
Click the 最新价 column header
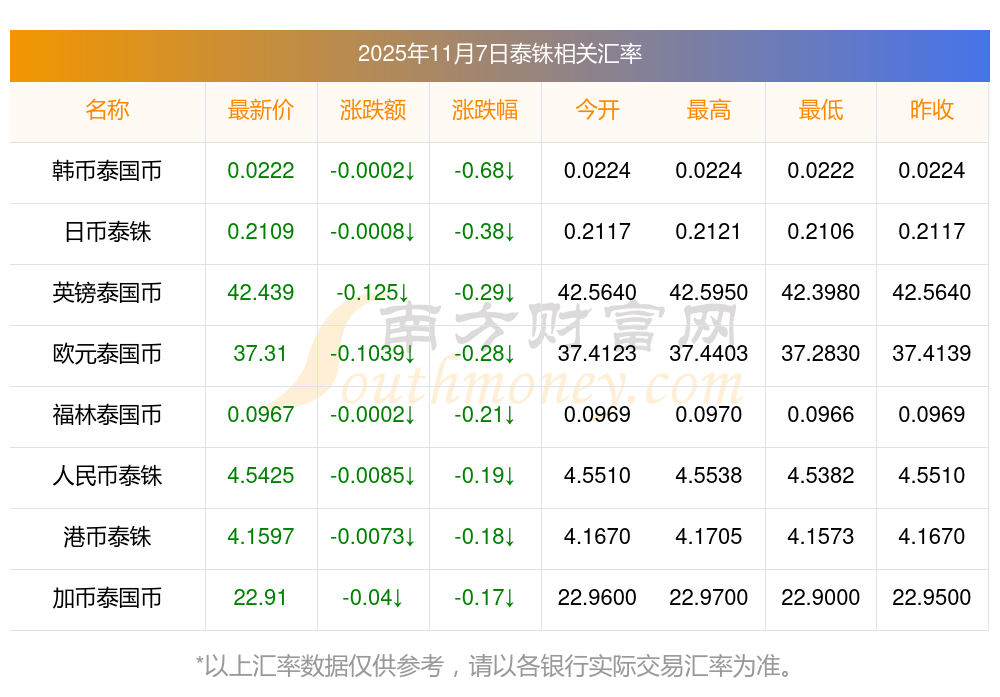coord(261,110)
